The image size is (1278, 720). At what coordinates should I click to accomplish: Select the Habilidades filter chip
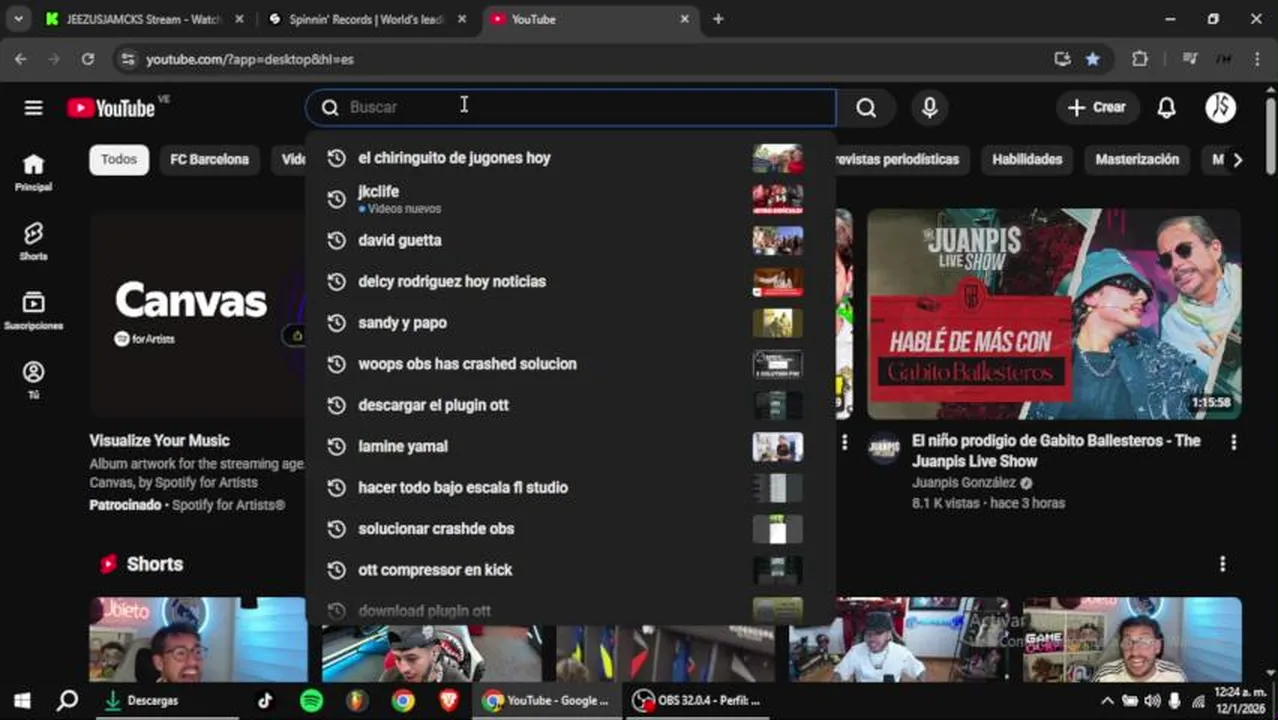1027,160
